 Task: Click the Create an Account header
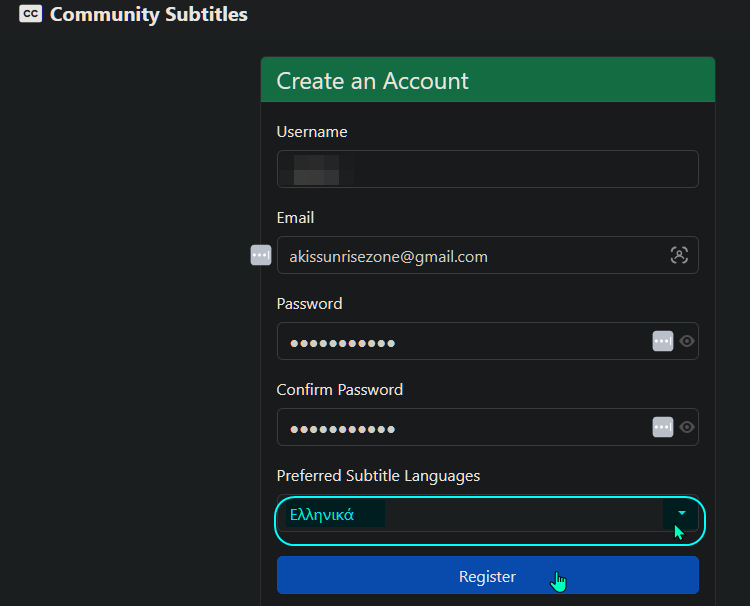[372, 81]
